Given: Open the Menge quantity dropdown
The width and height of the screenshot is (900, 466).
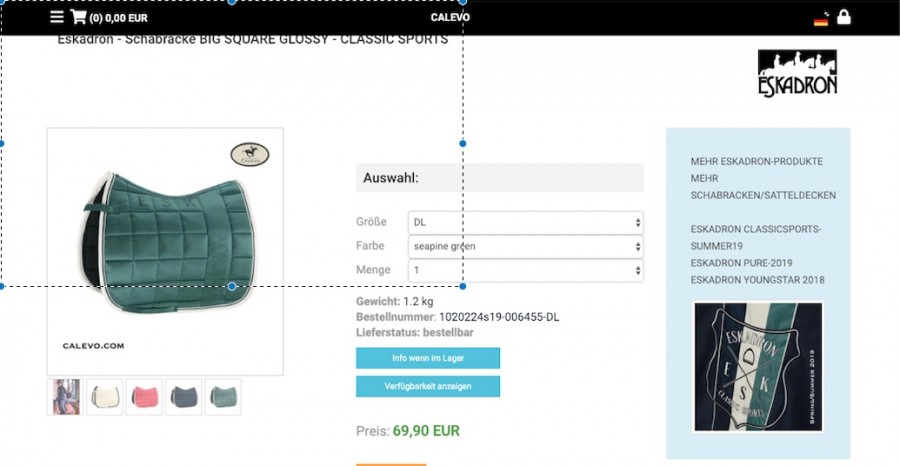Looking at the screenshot, I should tap(526, 270).
